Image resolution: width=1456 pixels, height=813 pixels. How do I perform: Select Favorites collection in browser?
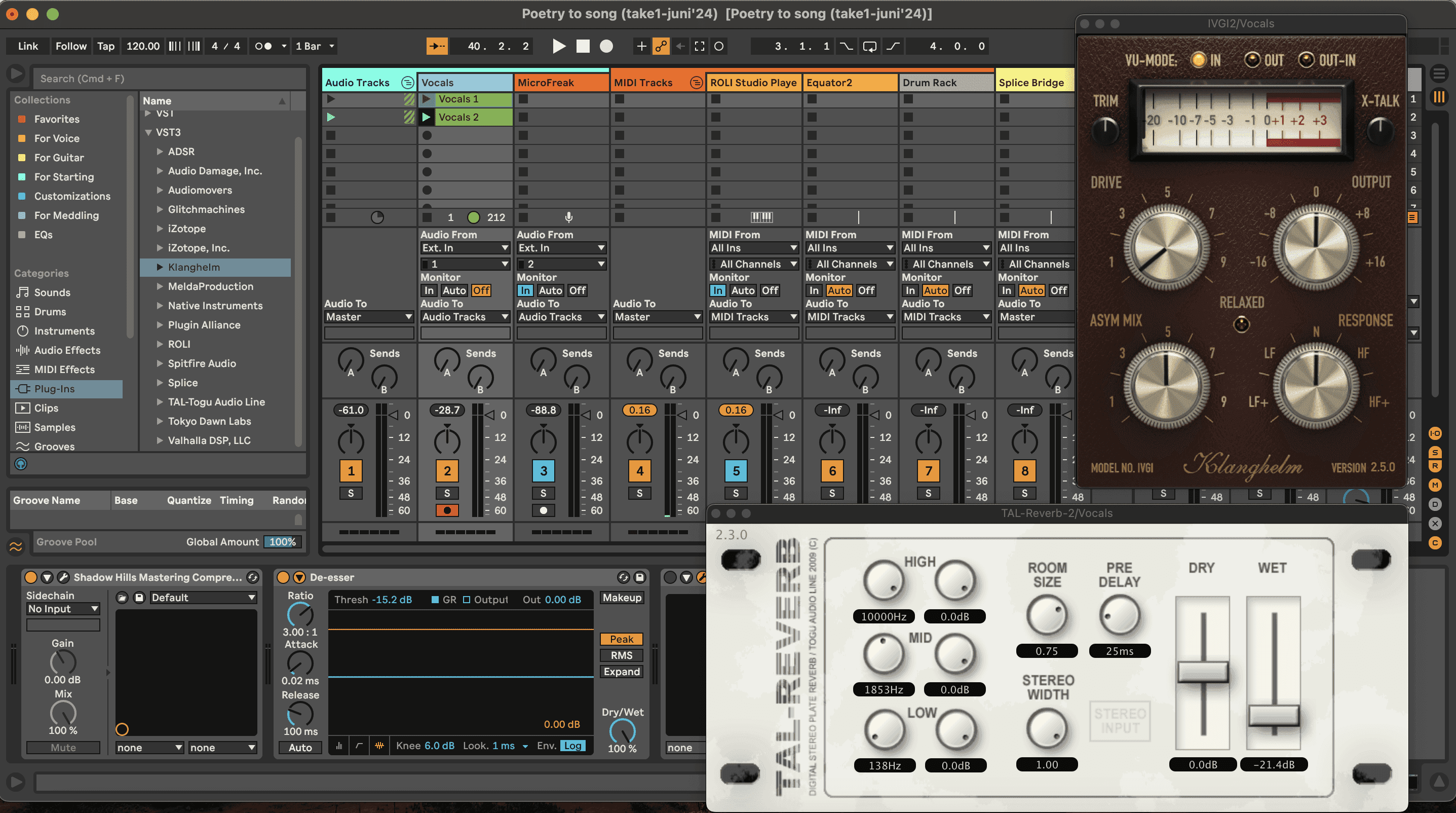point(57,119)
